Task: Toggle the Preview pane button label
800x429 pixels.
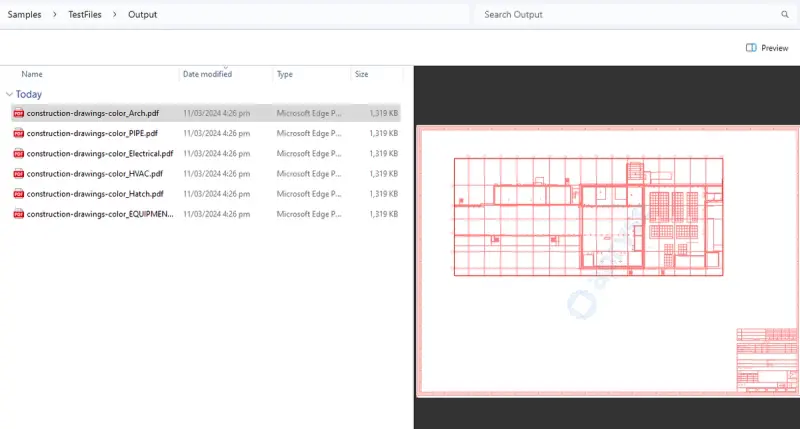Action: tap(774, 48)
